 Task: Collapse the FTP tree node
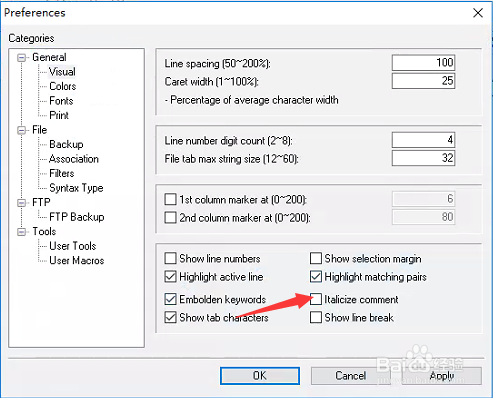[x=22, y=203]
